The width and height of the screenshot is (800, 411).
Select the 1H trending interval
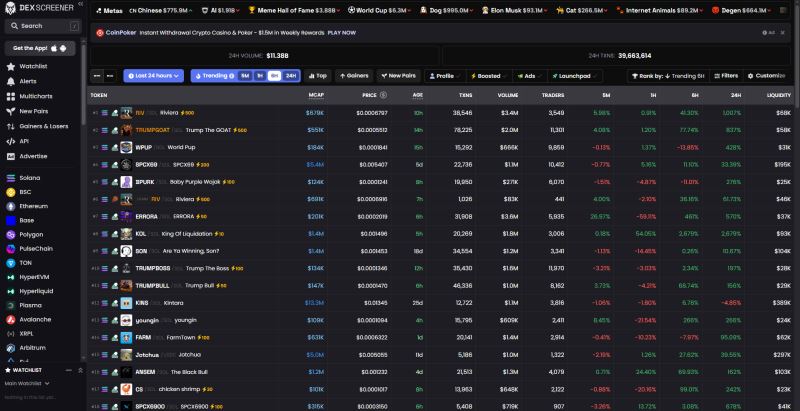(260, 76)
